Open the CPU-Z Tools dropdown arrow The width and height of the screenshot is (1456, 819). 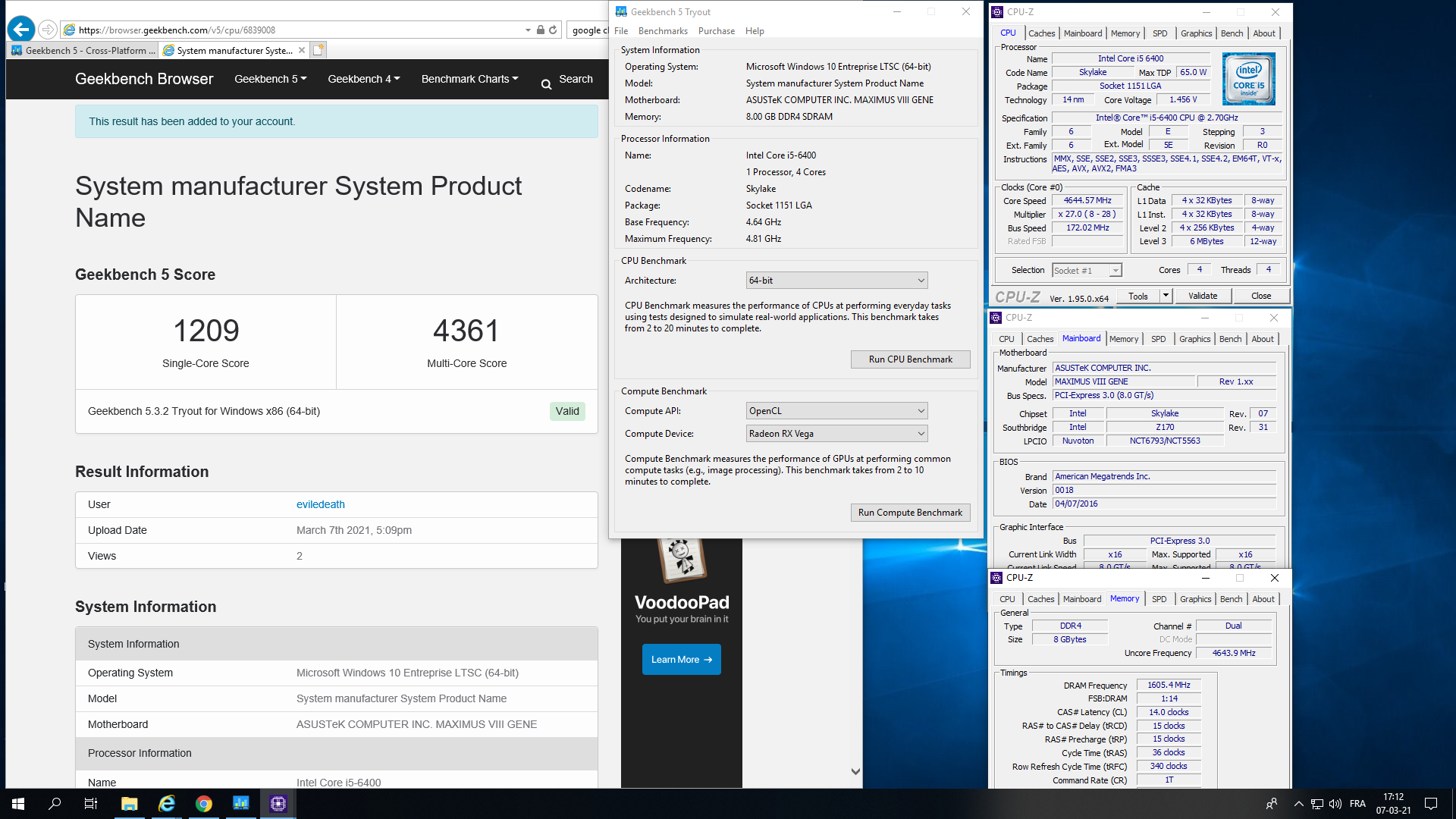[x=1166, y=296]
